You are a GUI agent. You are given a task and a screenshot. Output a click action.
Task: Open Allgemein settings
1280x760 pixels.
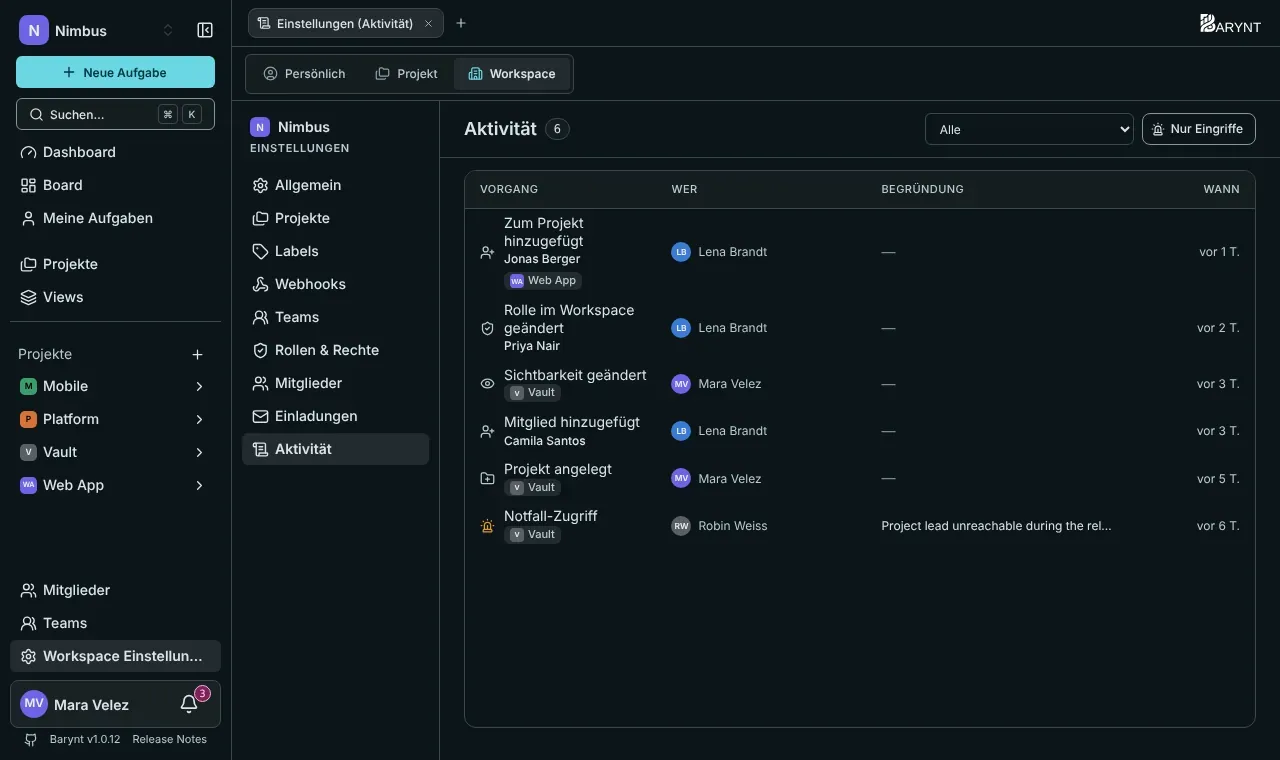point(335,185)
